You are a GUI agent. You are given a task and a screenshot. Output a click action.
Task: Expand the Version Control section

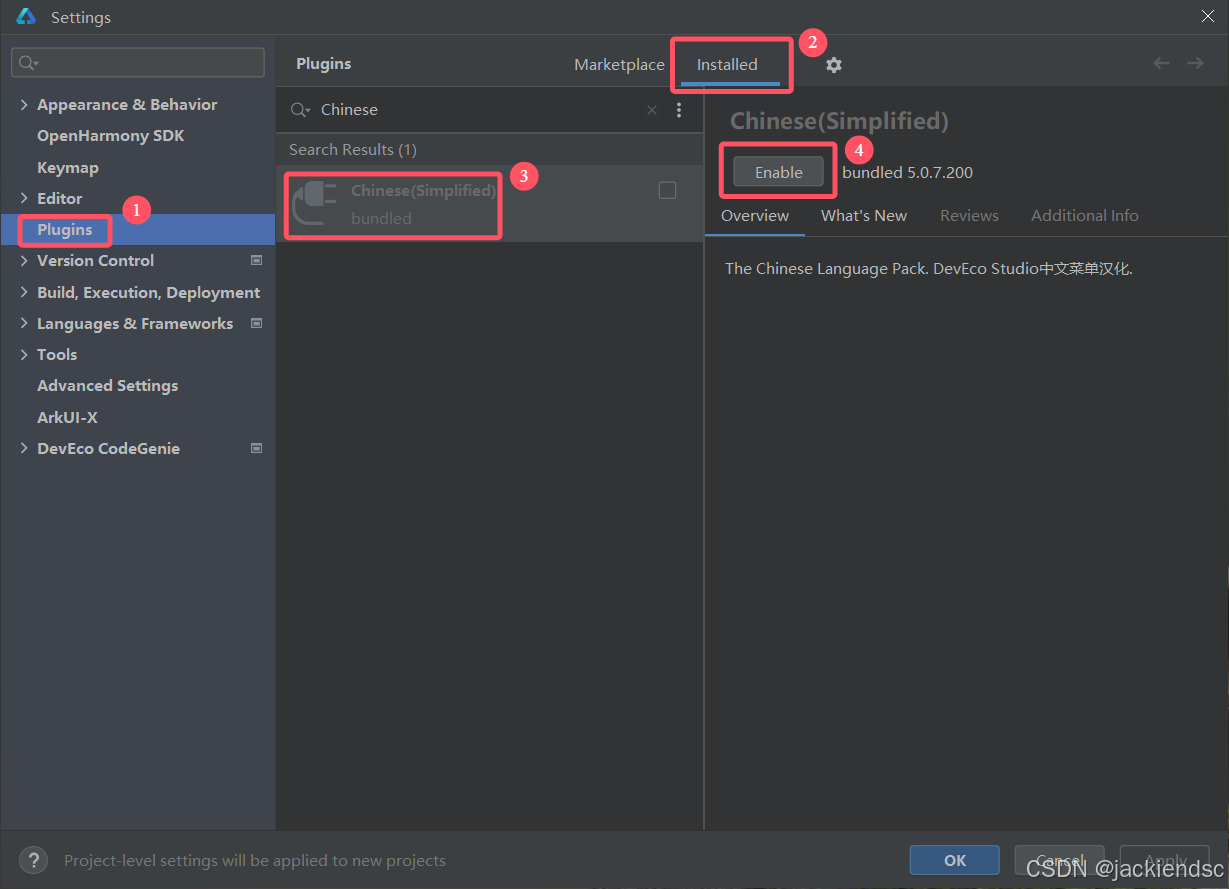coord(24,260)
